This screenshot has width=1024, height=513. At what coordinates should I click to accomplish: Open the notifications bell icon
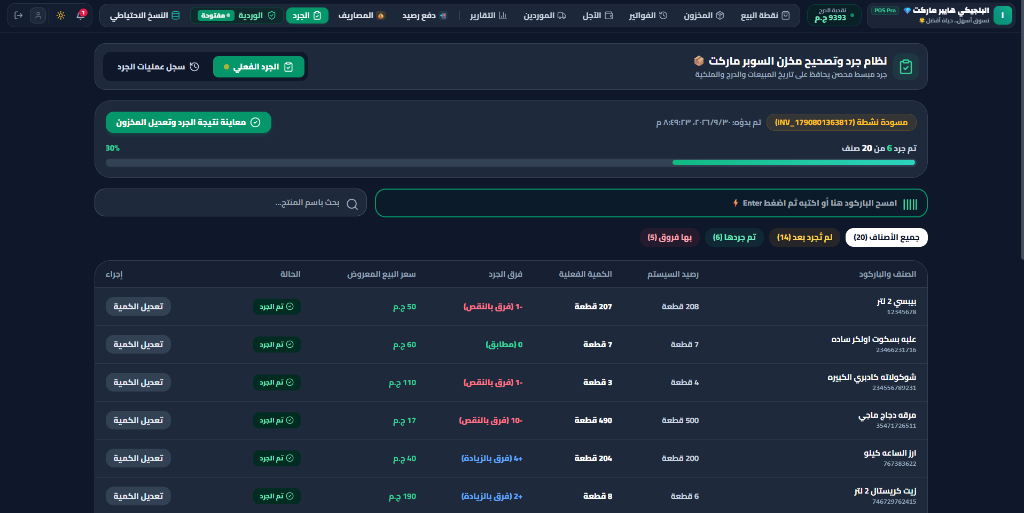point(81,15)
